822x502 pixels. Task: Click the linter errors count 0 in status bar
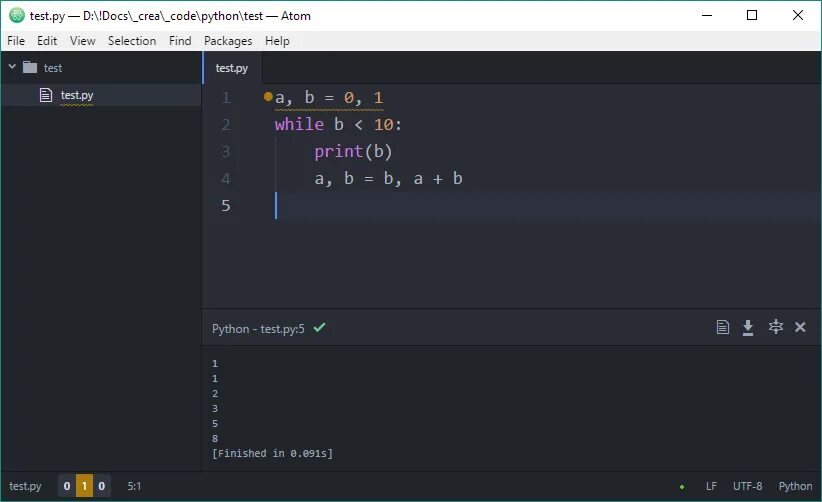click(67, 486)
